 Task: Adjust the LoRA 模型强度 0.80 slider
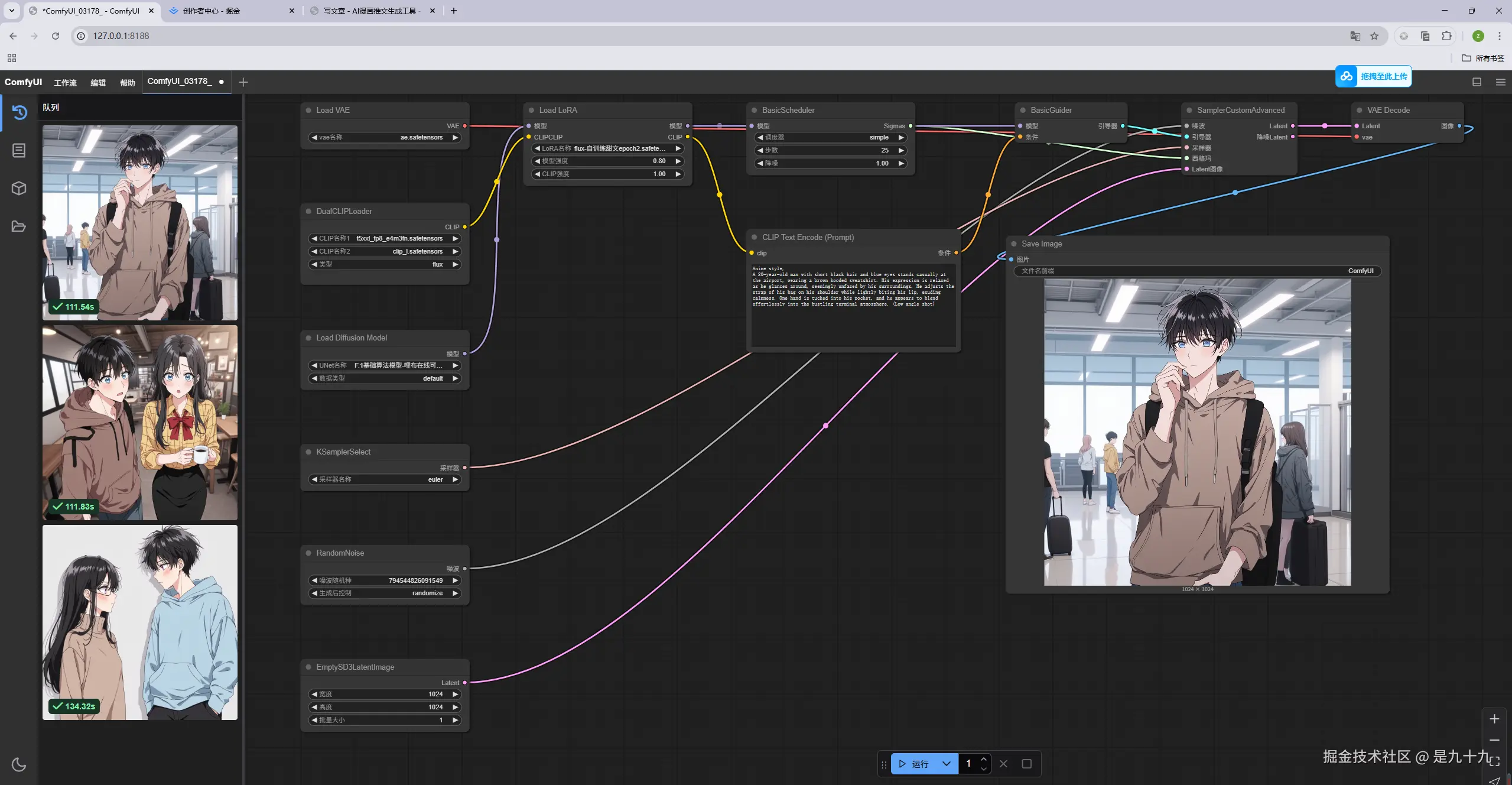[x=608, y=161]
